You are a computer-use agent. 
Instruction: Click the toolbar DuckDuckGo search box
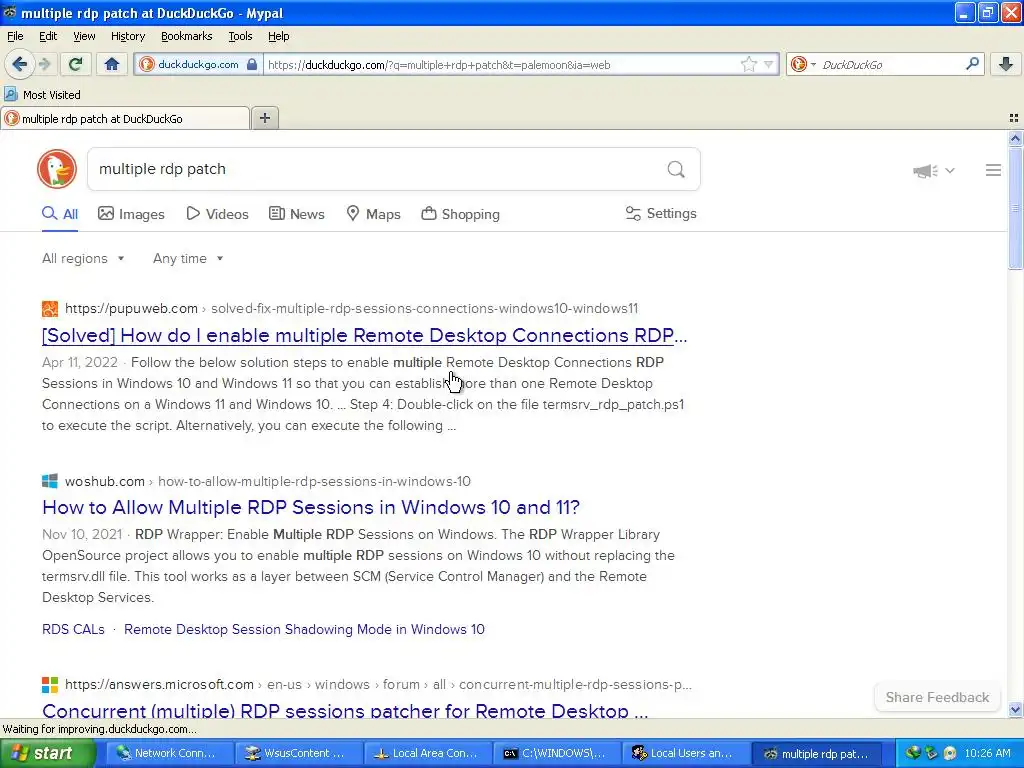point(891,65)
